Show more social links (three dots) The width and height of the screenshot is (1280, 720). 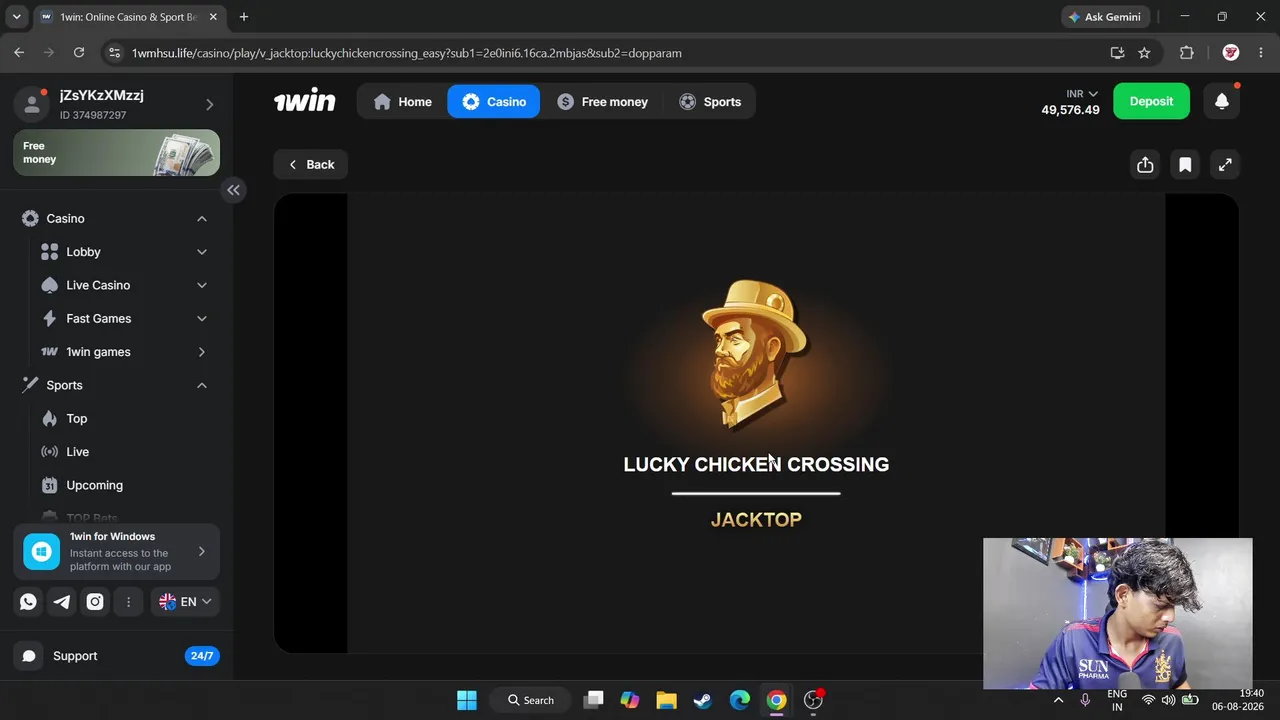click(x=128, y=602)
